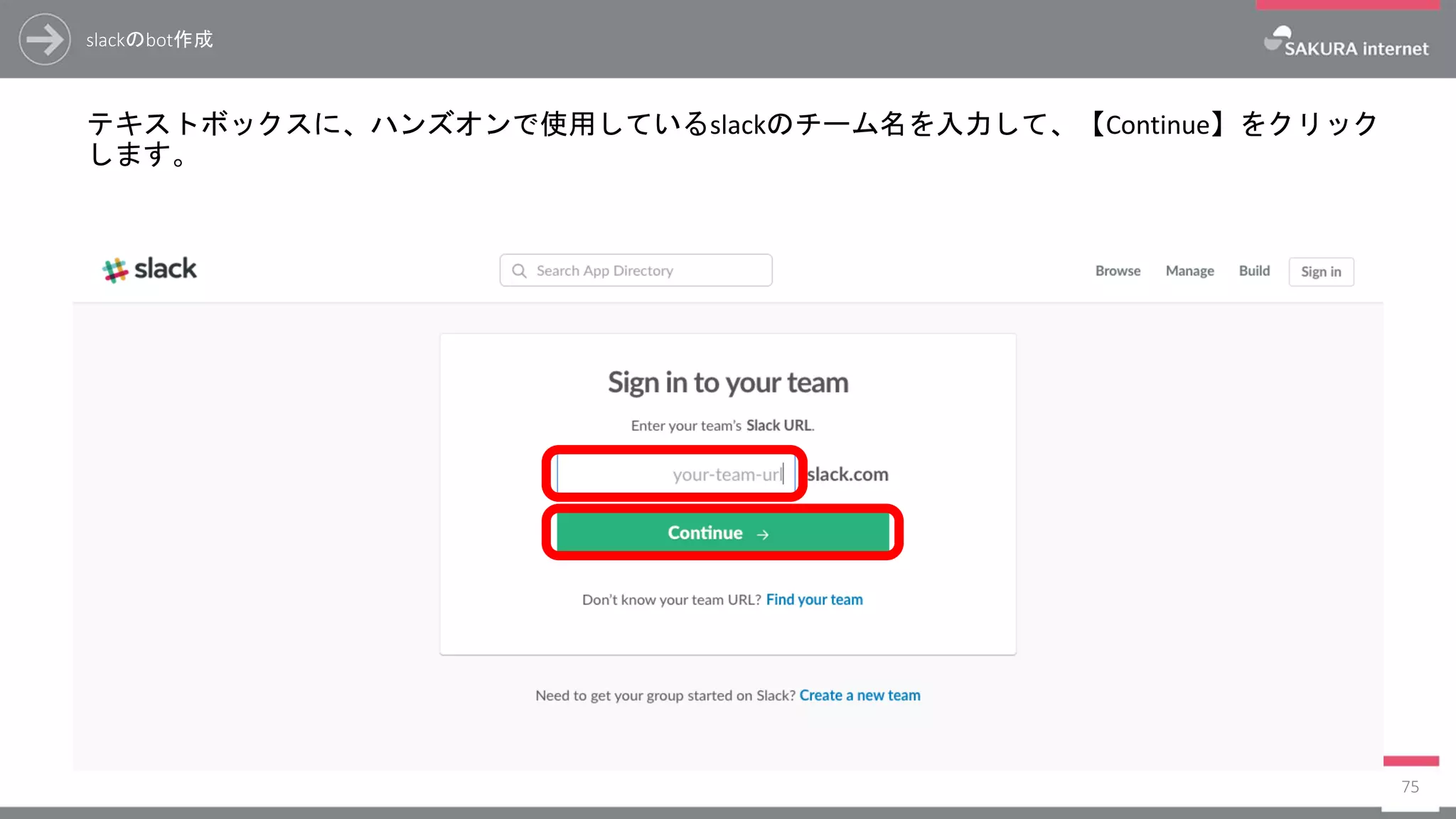Follow the Create a new team link
Viewport: 1456px width, 819px height.
(860, 695)
